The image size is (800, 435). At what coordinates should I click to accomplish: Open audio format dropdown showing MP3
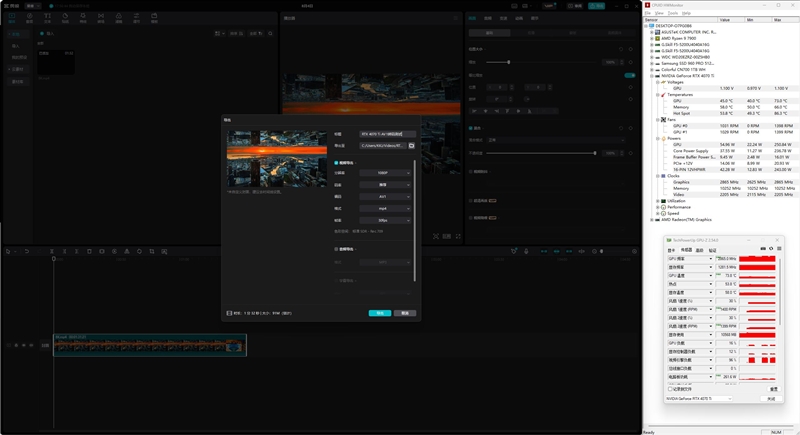[385, 262]
